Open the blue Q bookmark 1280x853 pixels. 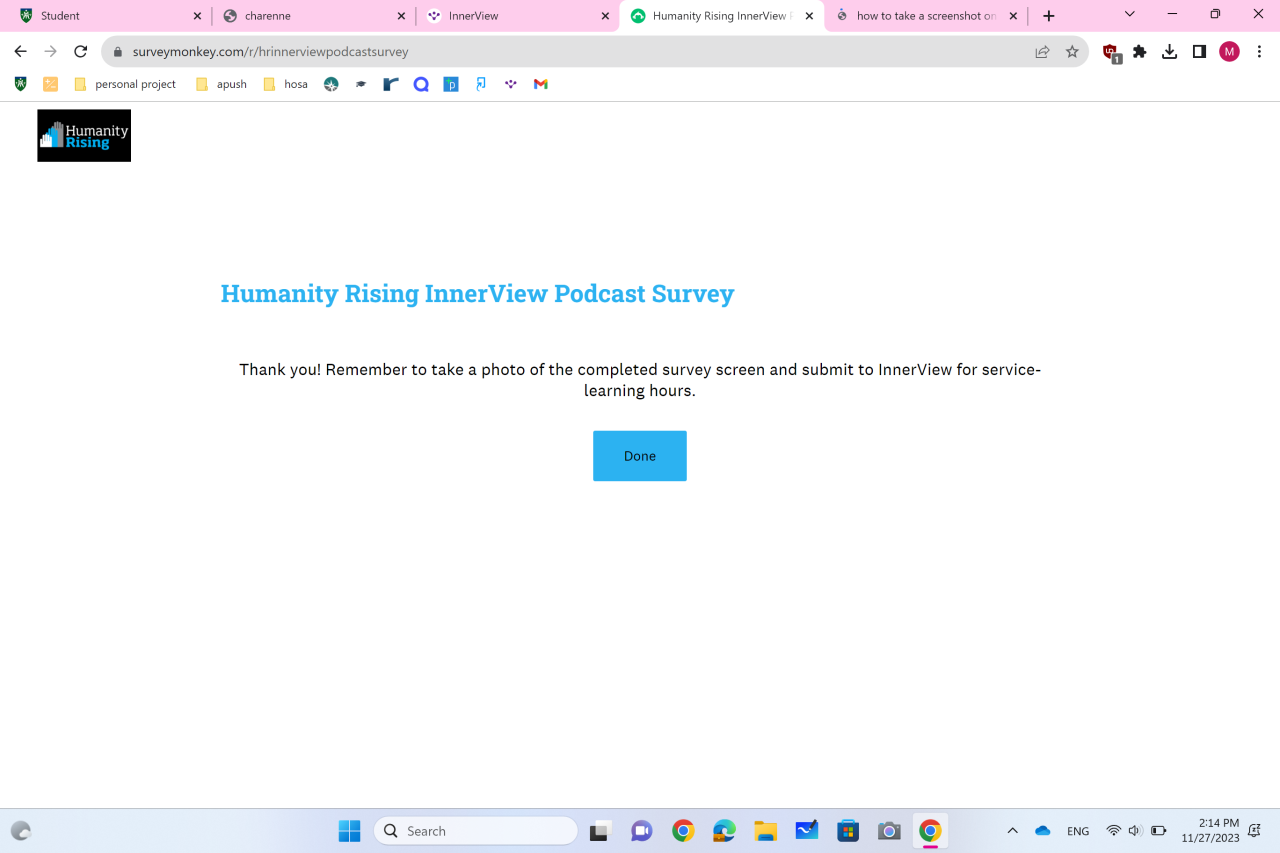(x=421, y=84)
